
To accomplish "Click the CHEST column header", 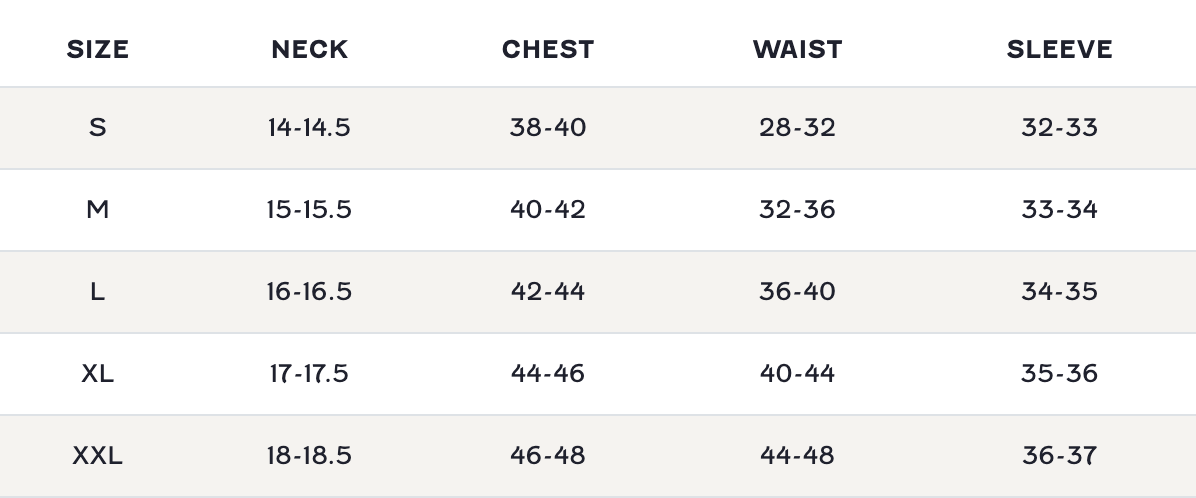I will click(x=548, y=49).
